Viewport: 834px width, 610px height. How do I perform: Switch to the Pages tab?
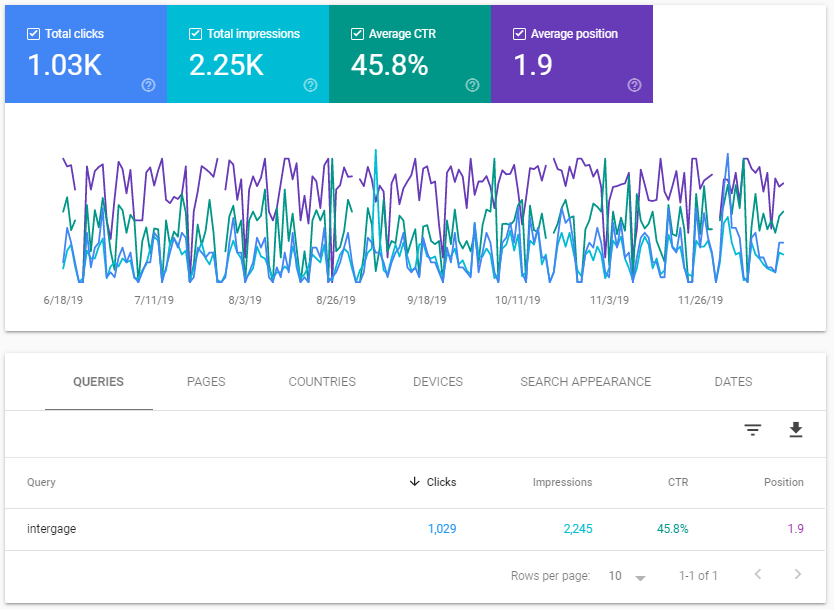tap(206, 382)
